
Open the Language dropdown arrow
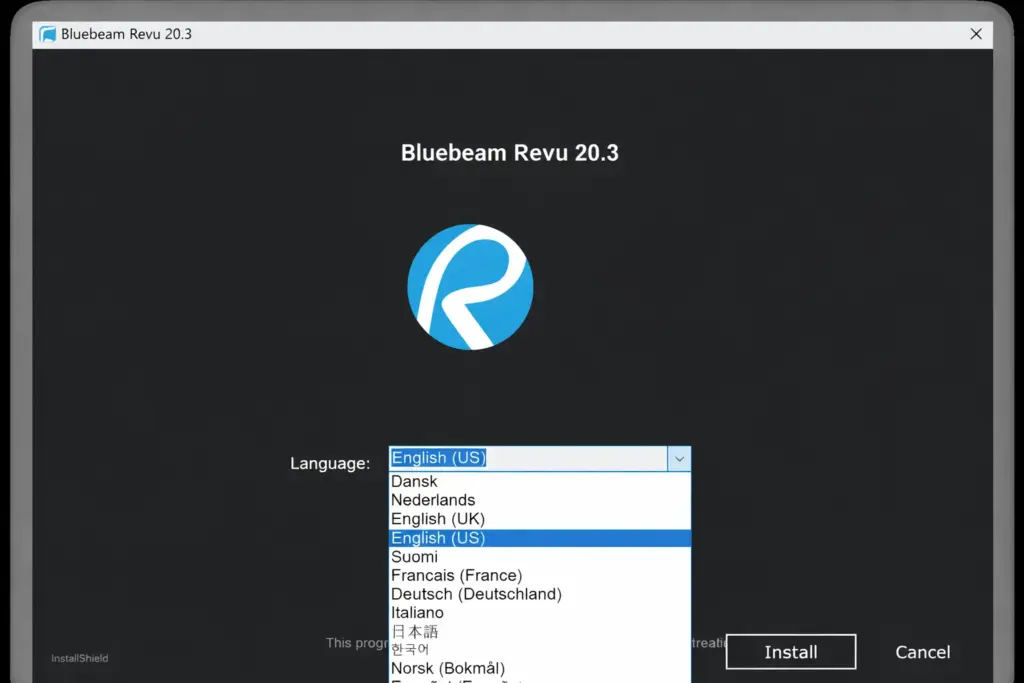[x=679, y=458]
